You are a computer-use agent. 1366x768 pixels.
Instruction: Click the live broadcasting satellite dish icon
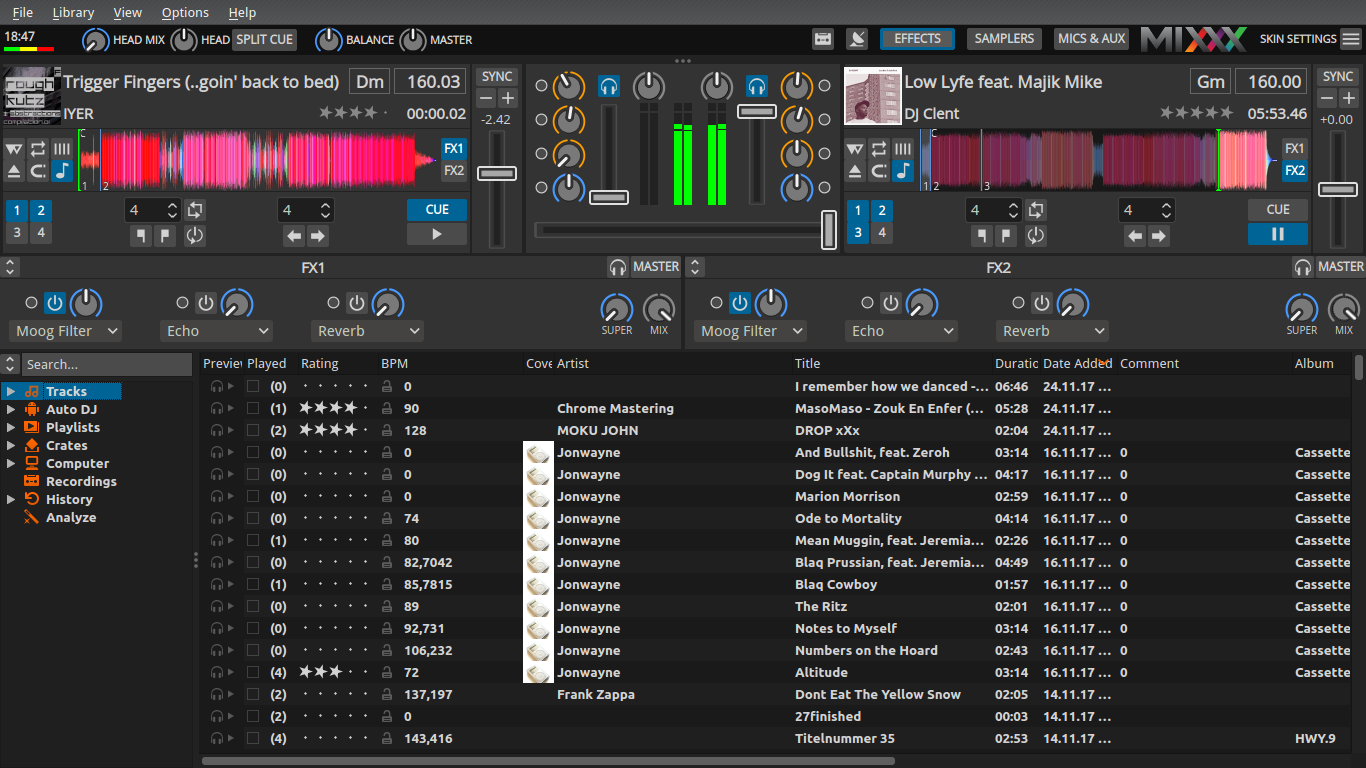pos(856,39)
